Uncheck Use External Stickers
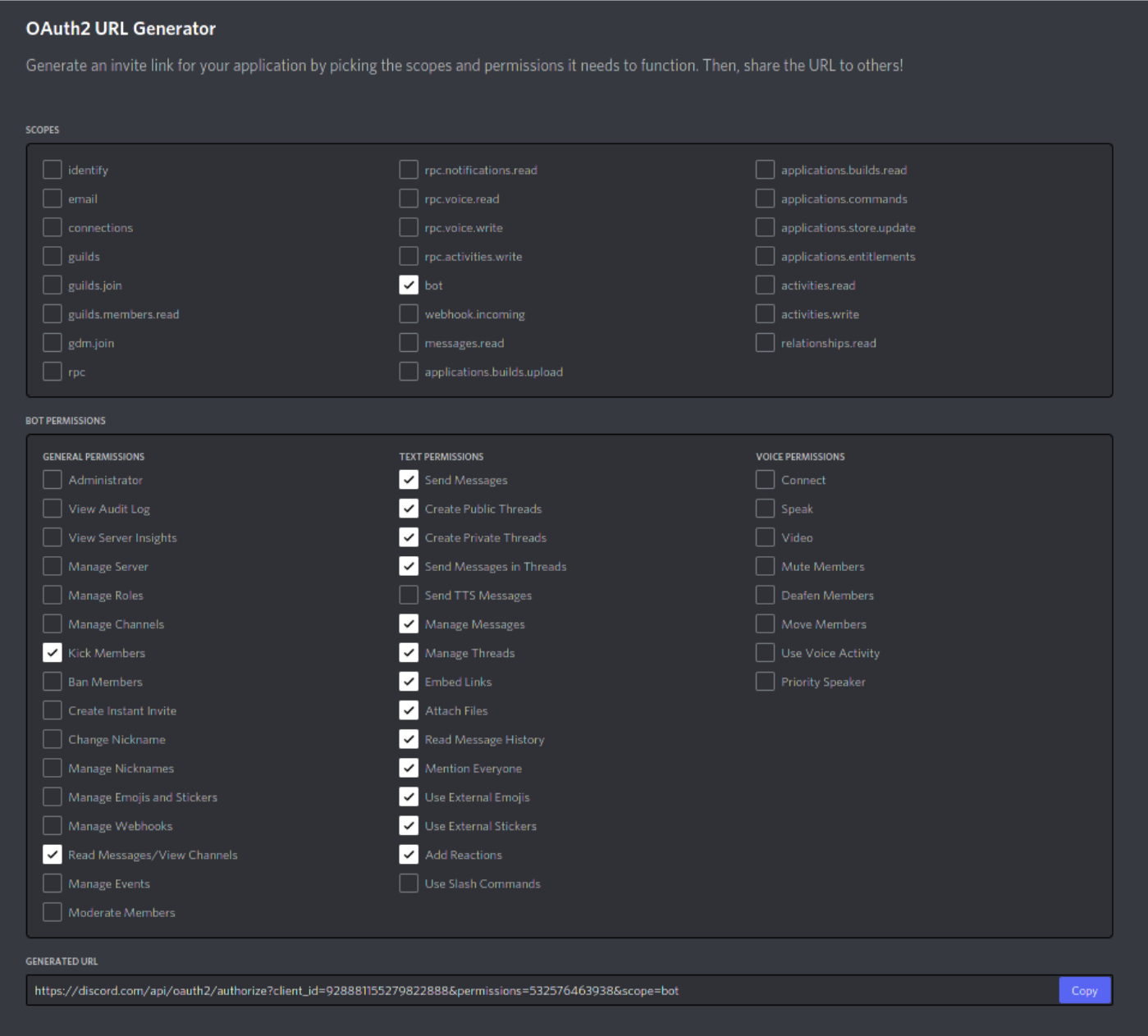 [409, 825]
